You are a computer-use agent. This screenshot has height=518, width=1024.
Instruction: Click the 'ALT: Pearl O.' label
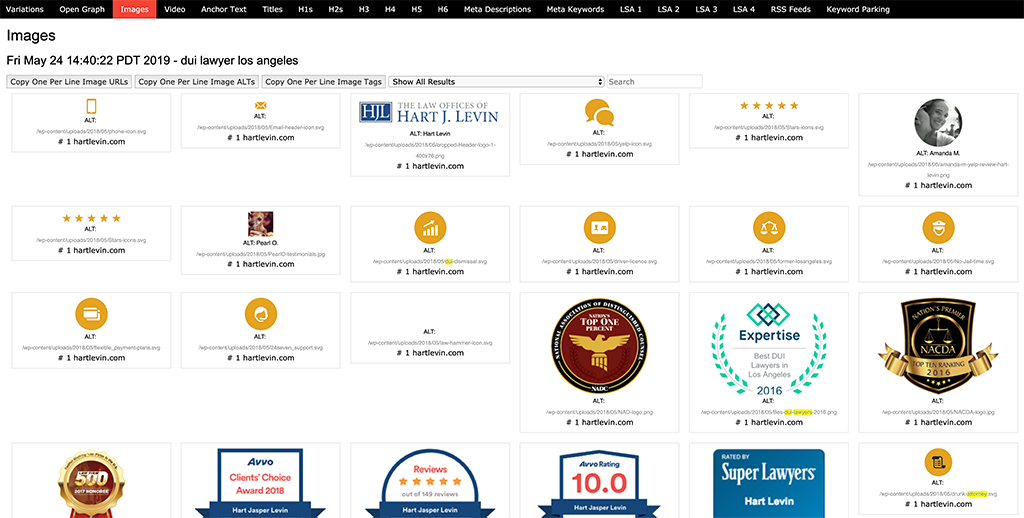[261, 242]
